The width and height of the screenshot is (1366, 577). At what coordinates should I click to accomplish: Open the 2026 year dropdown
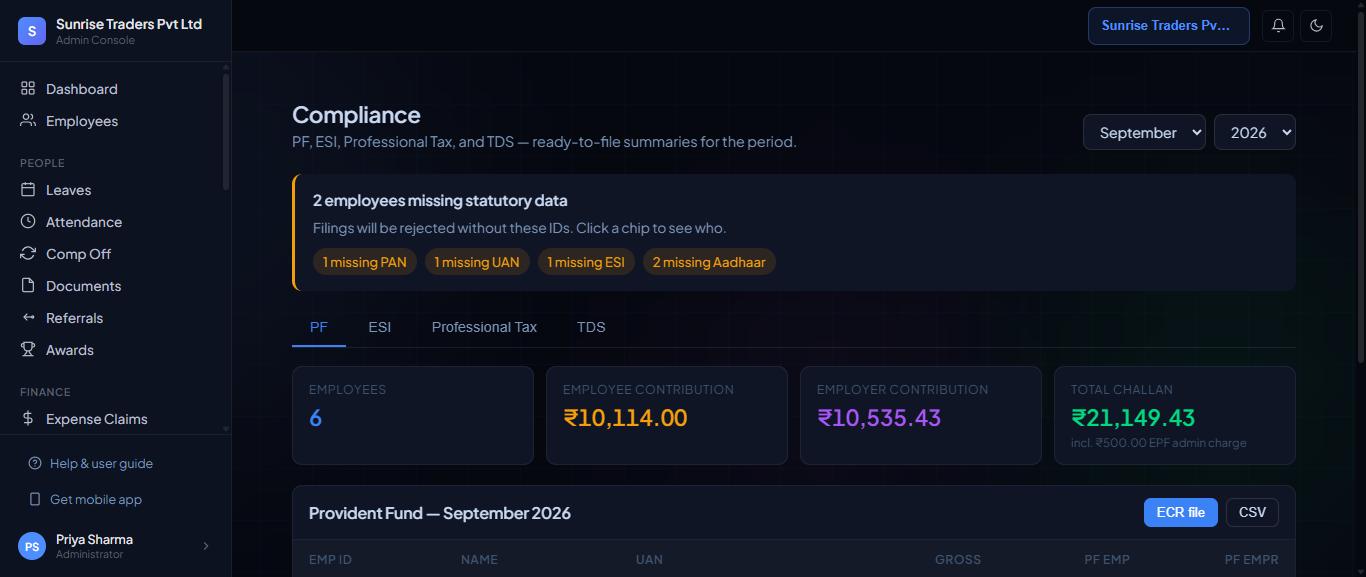1255,132
